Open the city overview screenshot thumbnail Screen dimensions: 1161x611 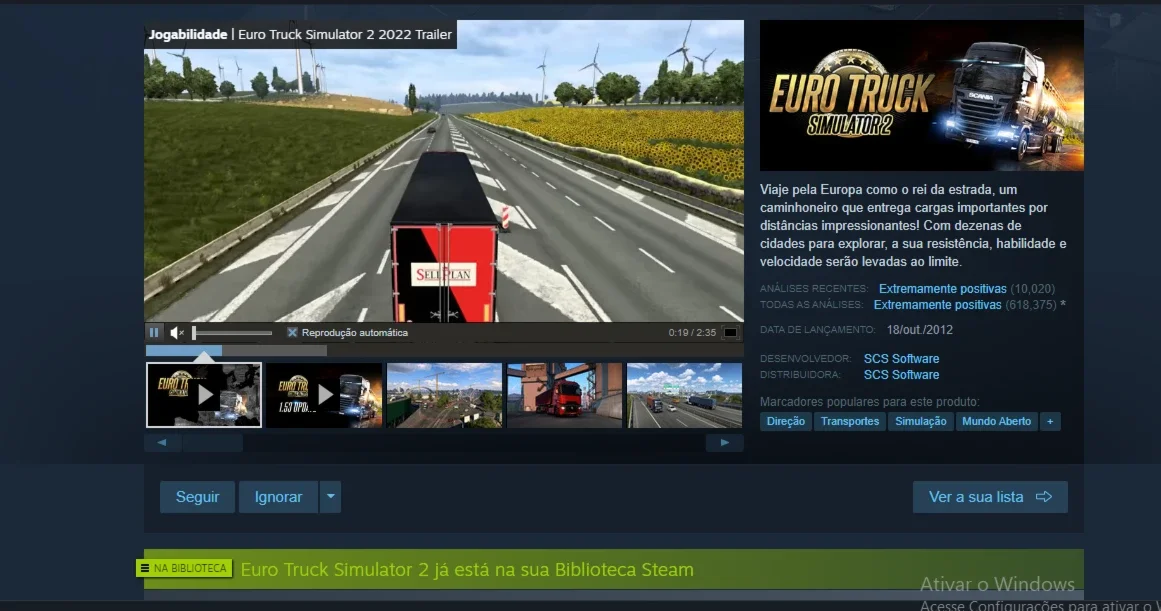(444, 395)
